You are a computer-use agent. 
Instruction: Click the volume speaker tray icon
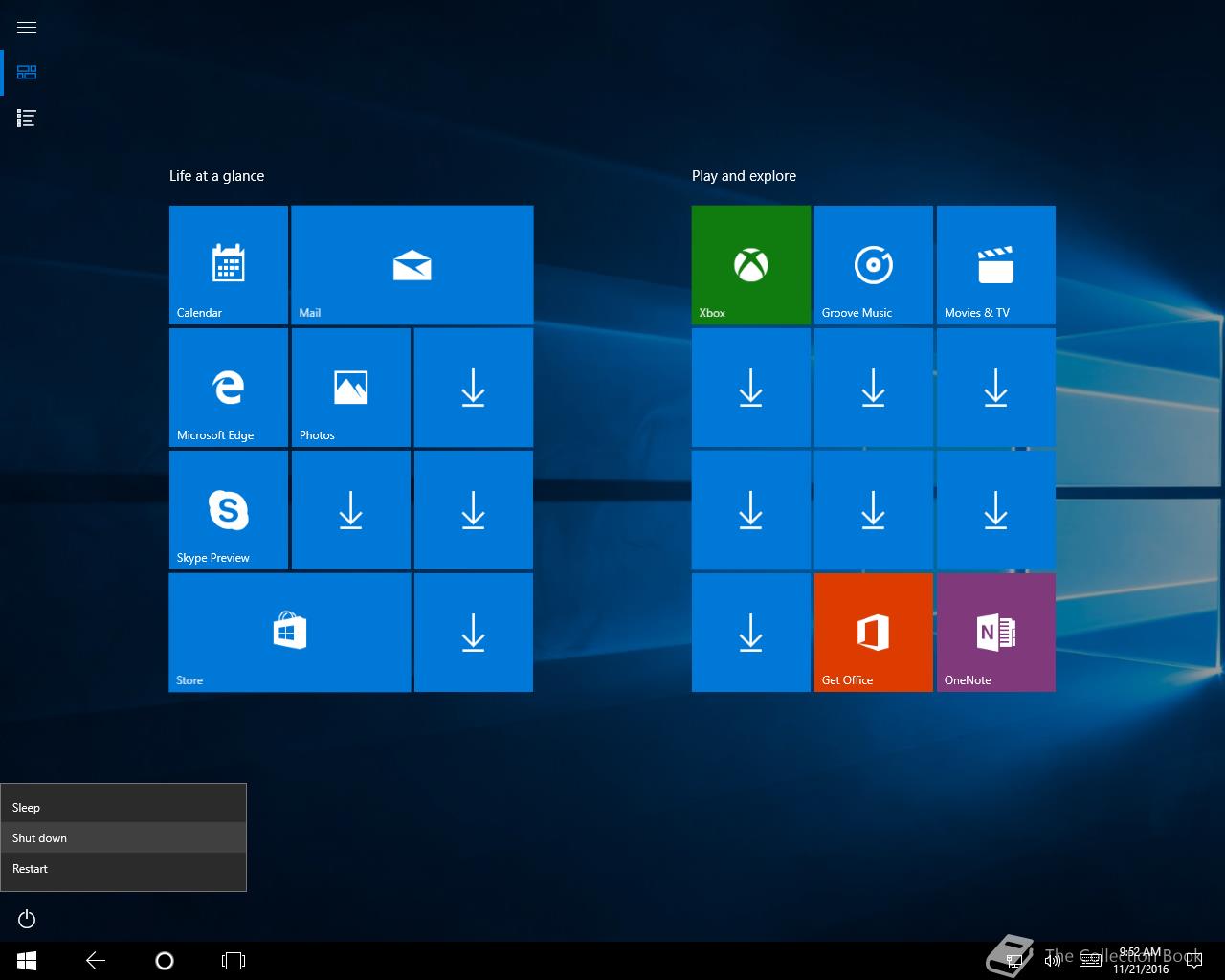[1052, 961]
